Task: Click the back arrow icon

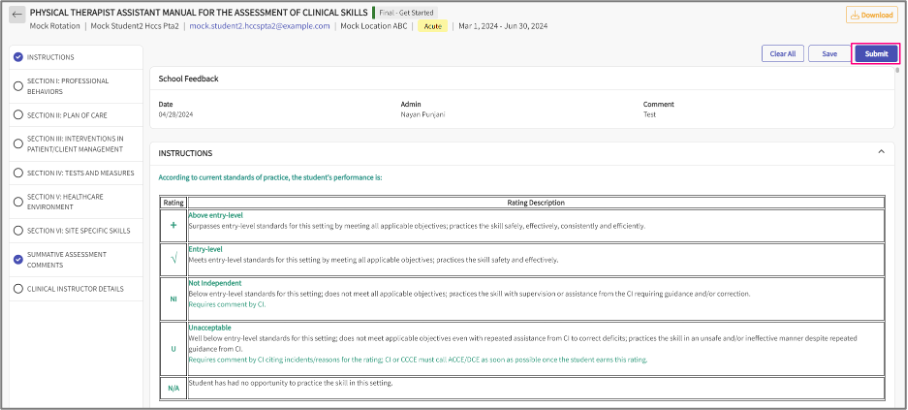Action: point(17,14)
